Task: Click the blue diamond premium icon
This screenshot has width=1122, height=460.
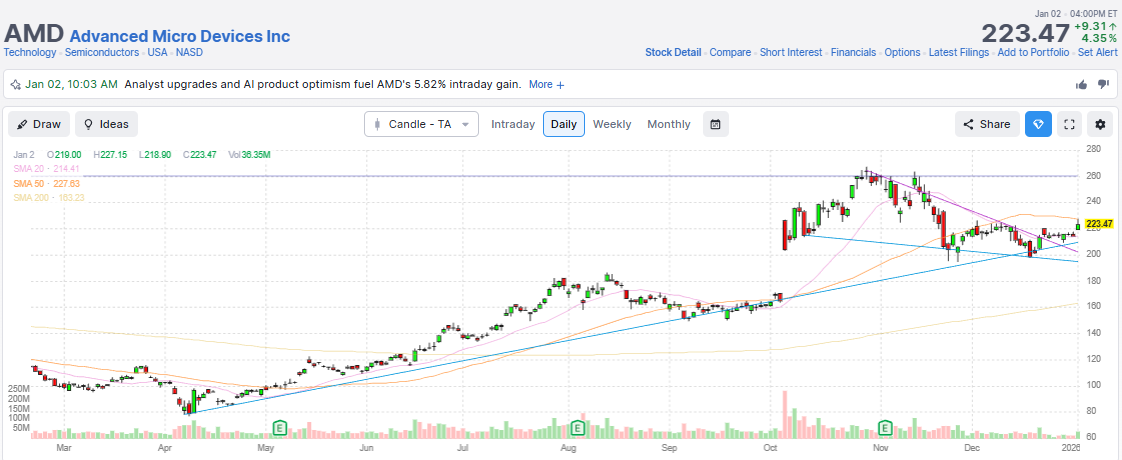Action: coord(1038,124)
